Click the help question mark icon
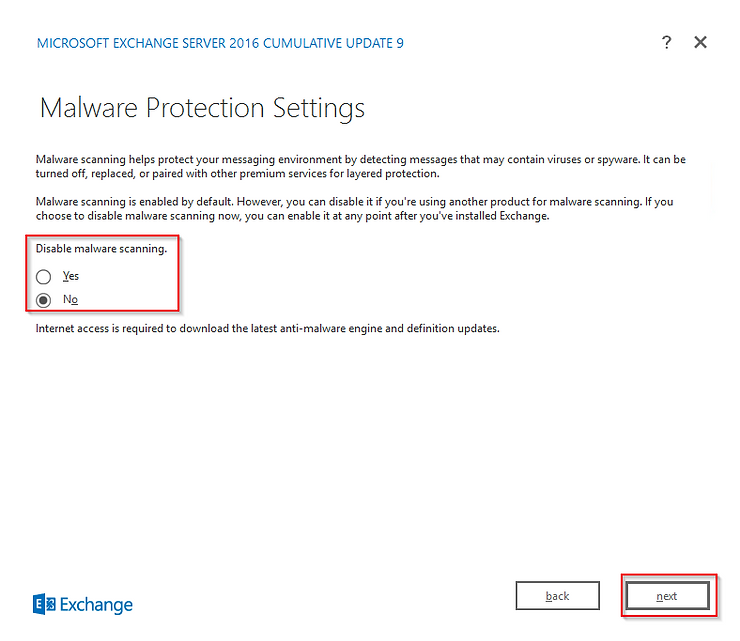The image size is (740, 641). point(667,42)
